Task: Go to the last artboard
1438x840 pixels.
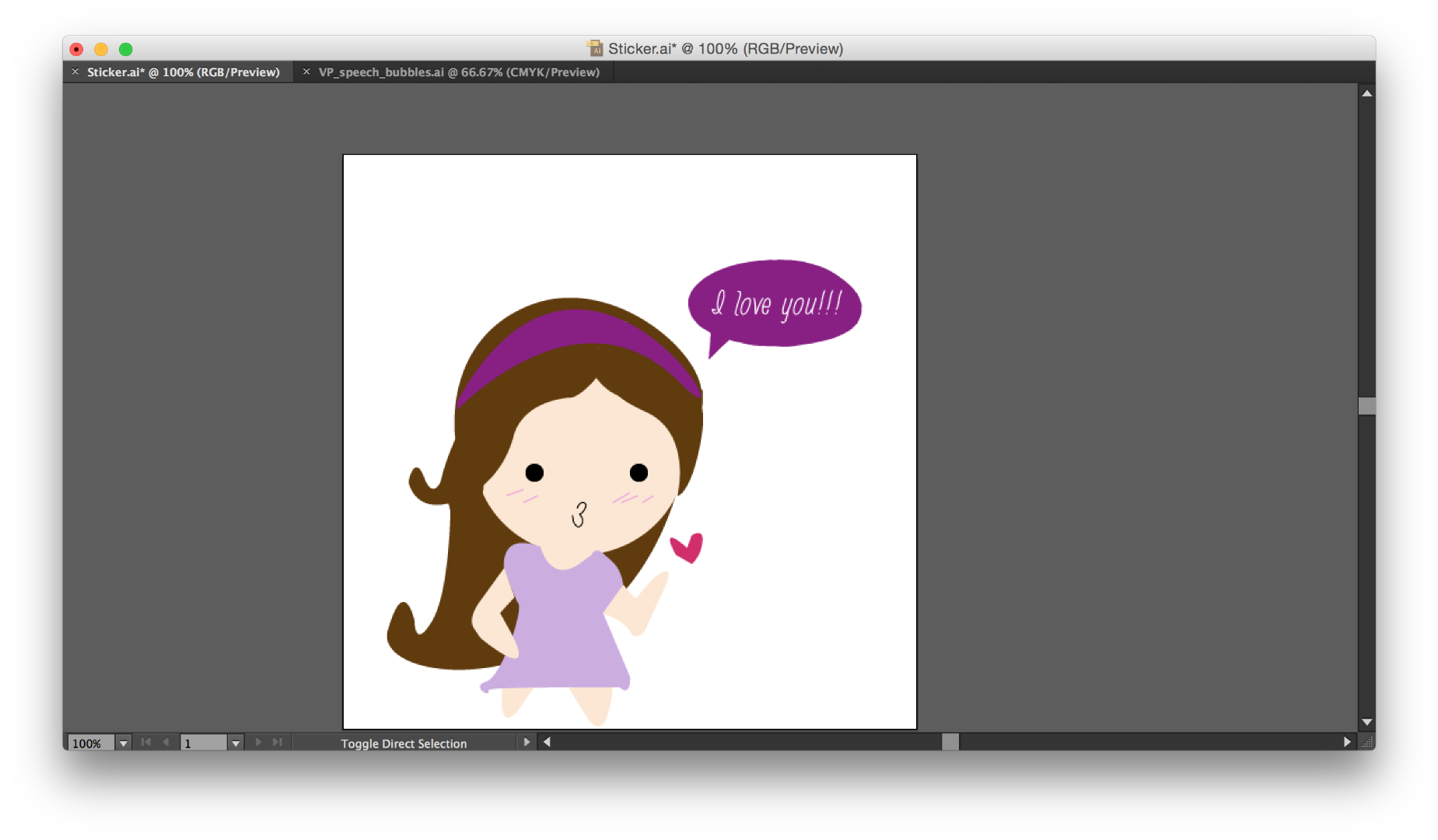Action: (278, 742)
